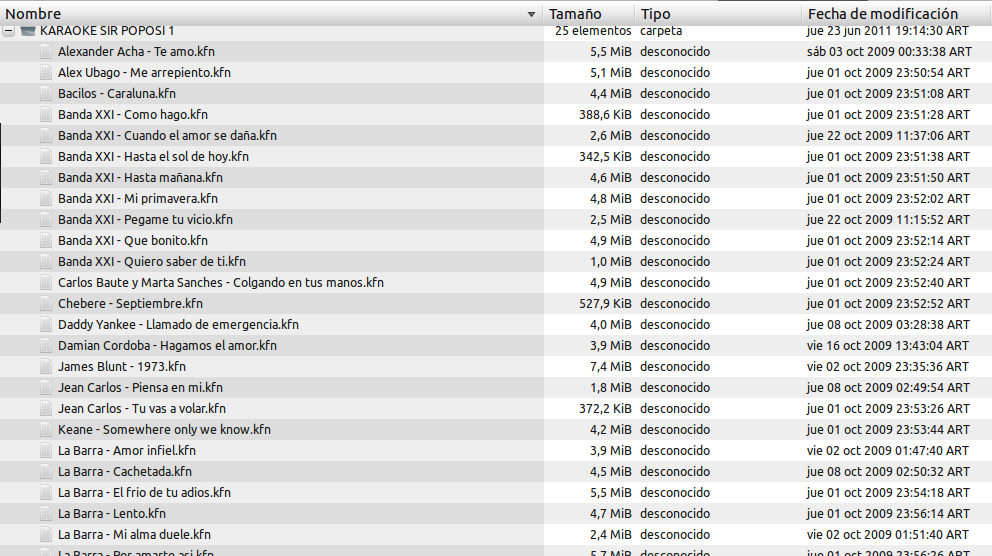Screen dimensions: 992x556
Task: Select file name Keane - Somewhere only we know.kfn
Action: pyautogui.click(x=164, y=429)
